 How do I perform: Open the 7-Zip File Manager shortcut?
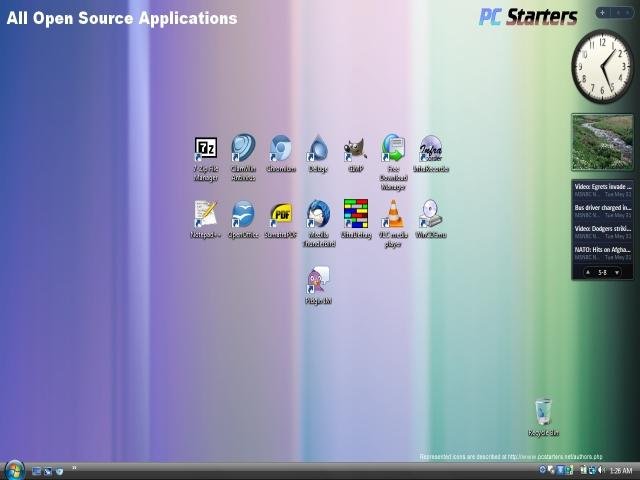(x=206, y=158)
